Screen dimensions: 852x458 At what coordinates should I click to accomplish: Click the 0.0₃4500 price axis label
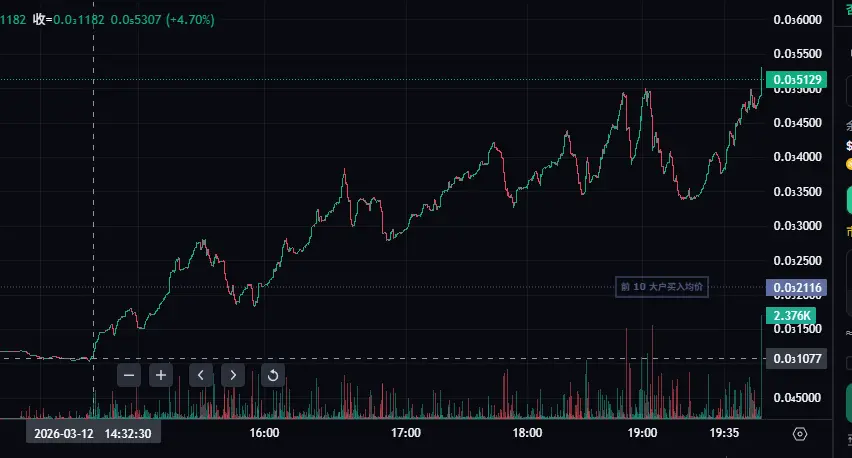[x=797, y=123]
